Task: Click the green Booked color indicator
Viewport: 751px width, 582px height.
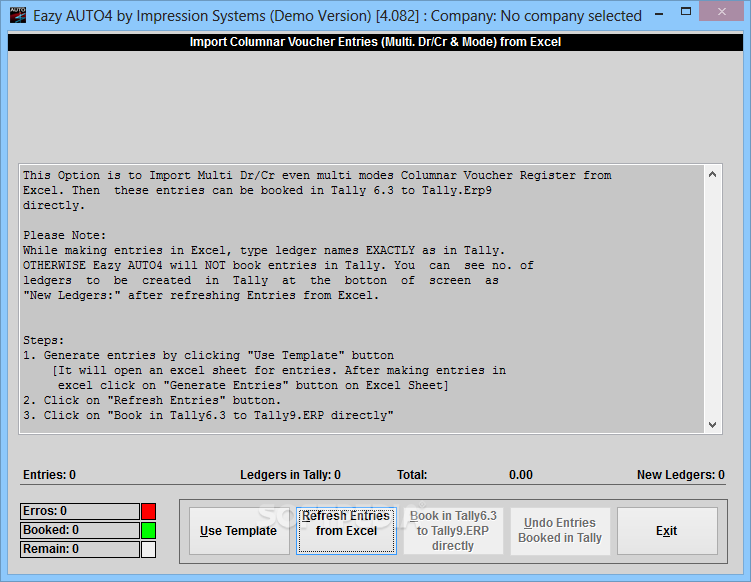Action: tap(148, 530)
